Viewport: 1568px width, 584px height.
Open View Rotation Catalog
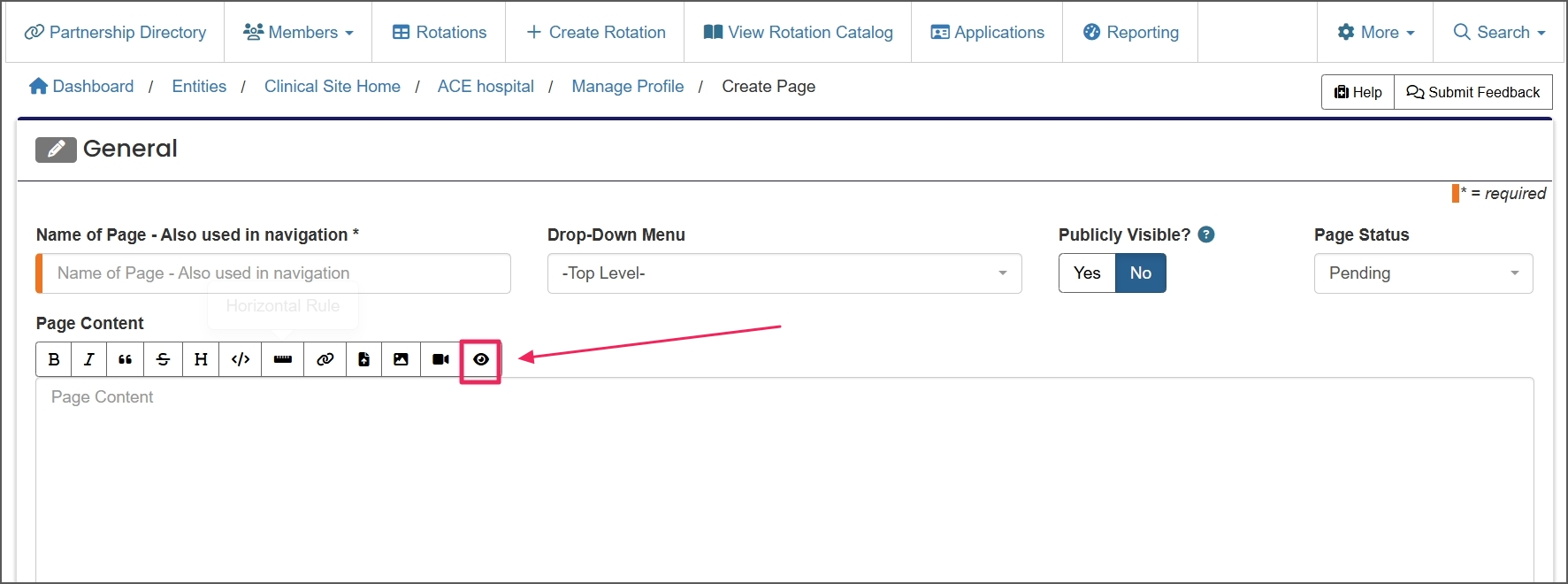tap(798, 32)
